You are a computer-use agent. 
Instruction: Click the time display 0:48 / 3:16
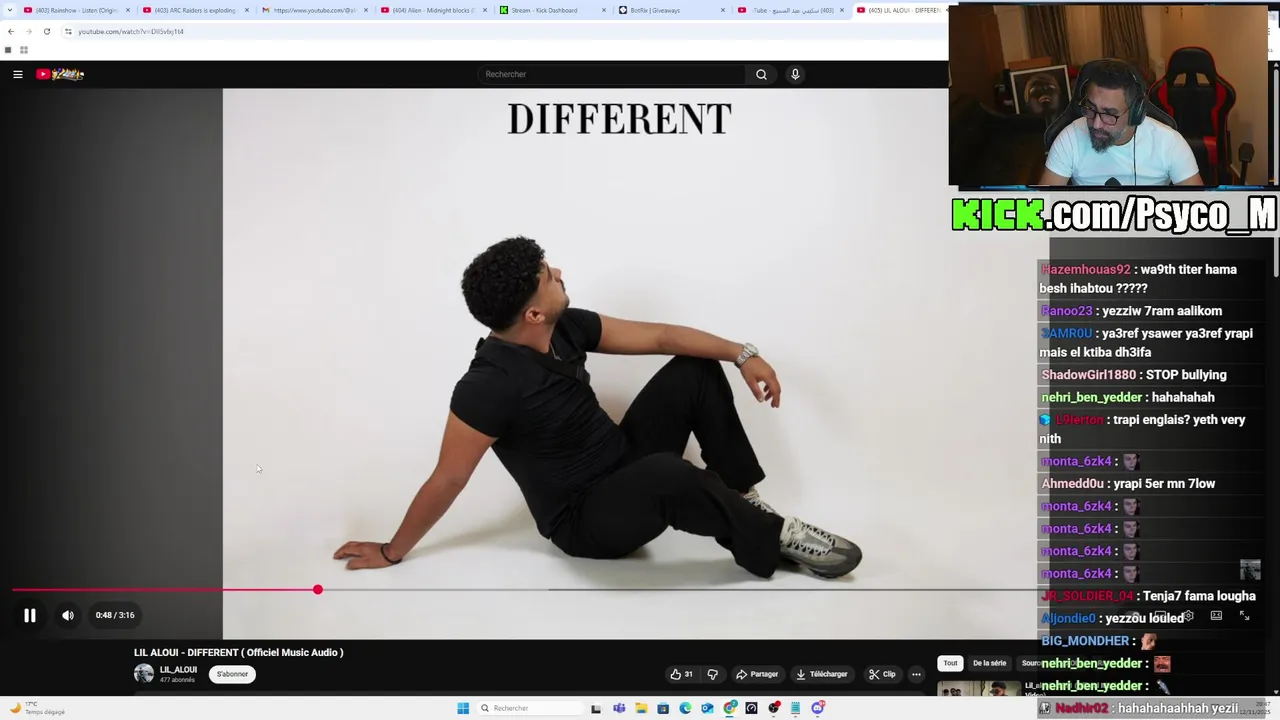[x=115, y=616]
